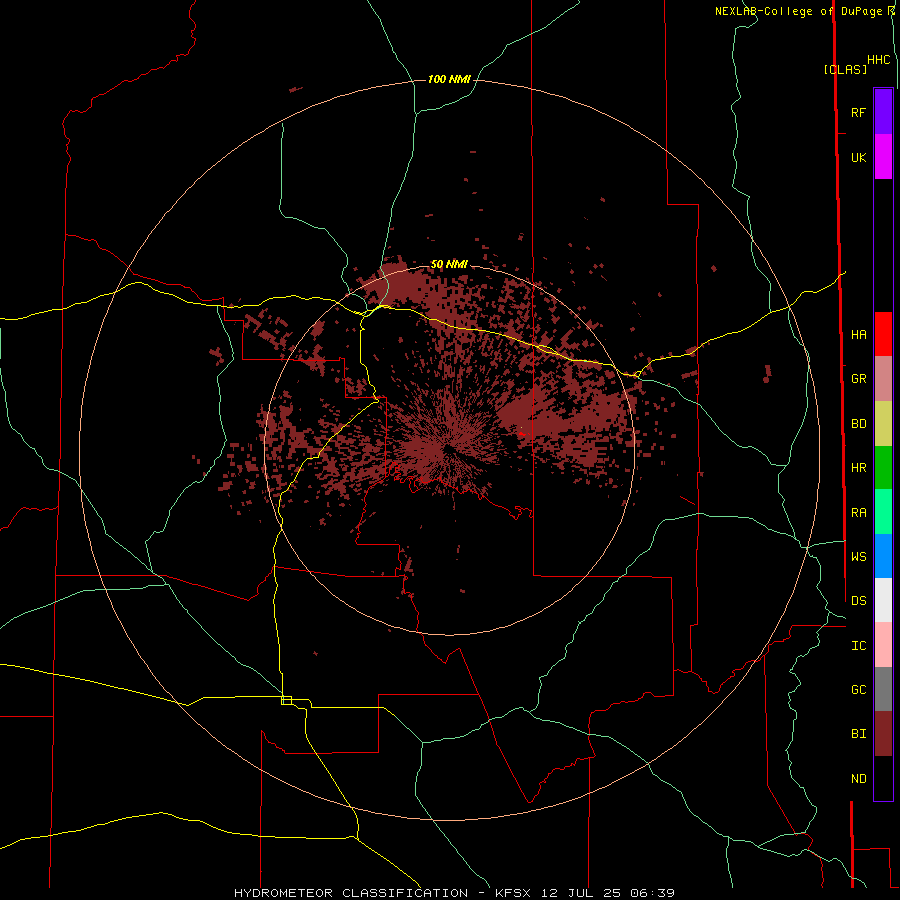Click the IC legend label
900x900 pixels.
[858, 645]
